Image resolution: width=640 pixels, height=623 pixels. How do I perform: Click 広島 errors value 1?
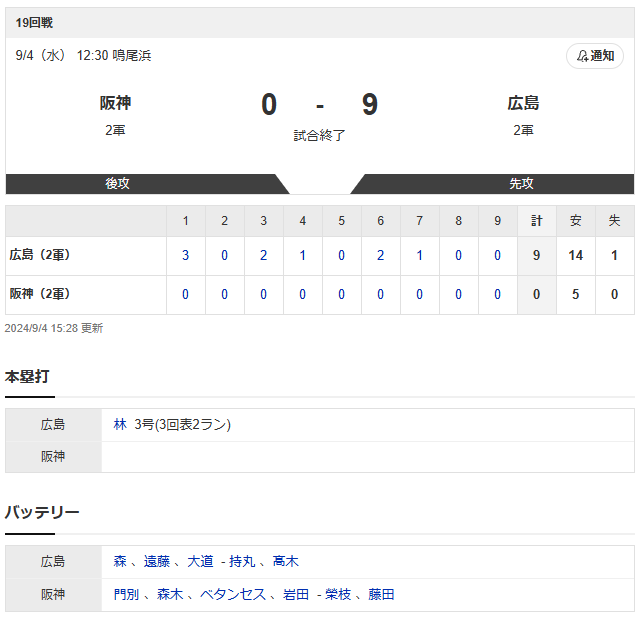click(614, 256)
